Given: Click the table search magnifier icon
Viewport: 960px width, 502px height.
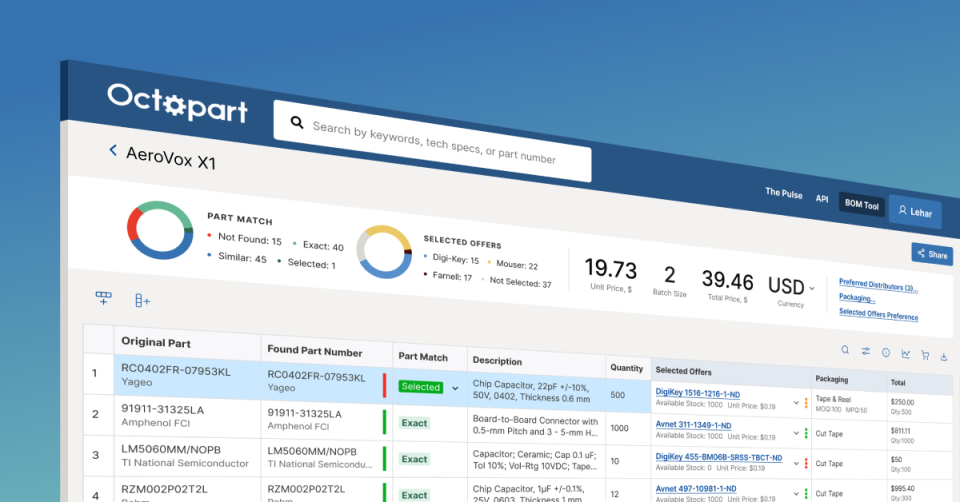Looking at the screenshot, I should [x=845, y=350].
